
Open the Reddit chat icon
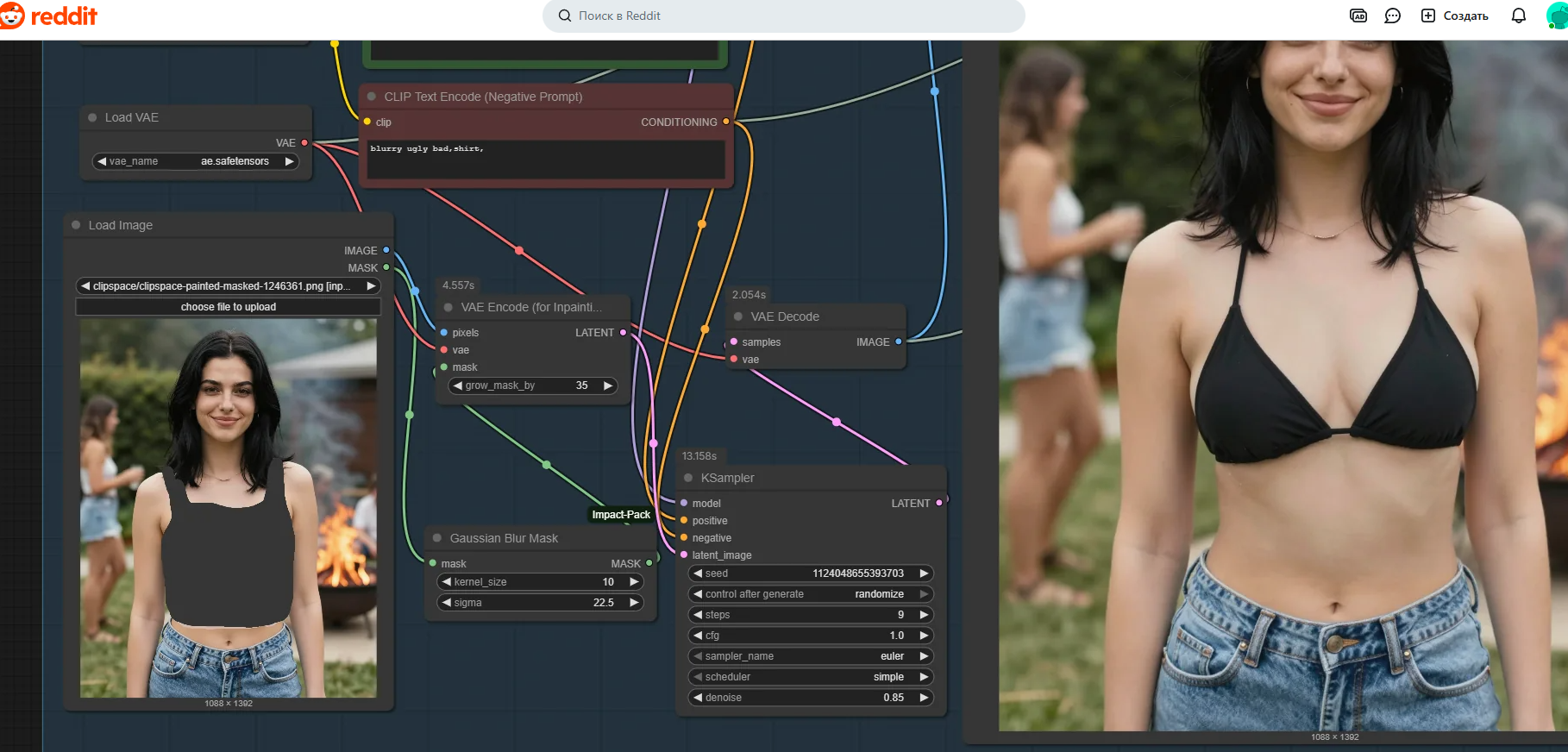[1392, 16]
